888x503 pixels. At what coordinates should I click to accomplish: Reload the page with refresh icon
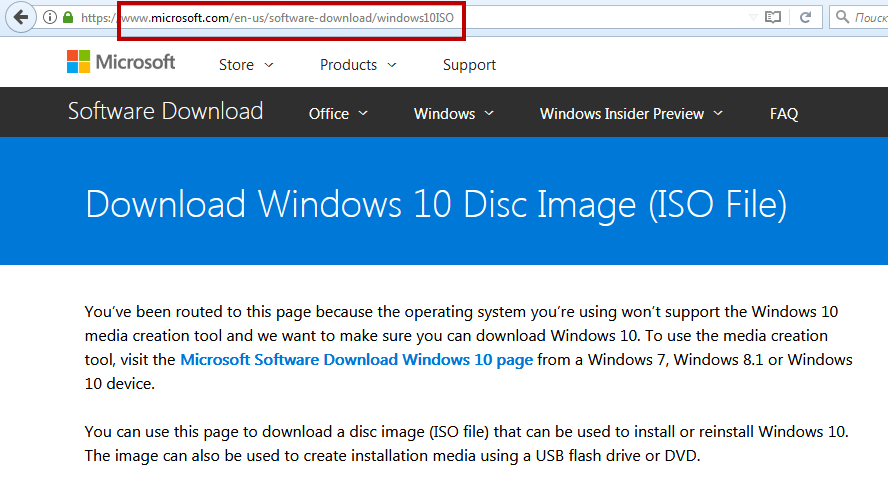[805, 18]
